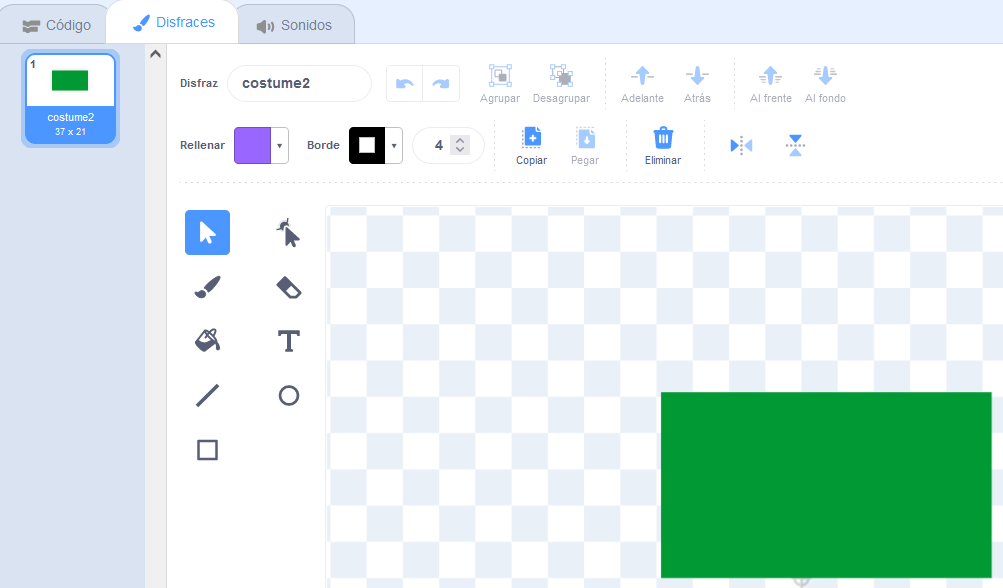Screen dimensions: 1003x588
Task: Switch to the Código tab
Action: point(57,25)
